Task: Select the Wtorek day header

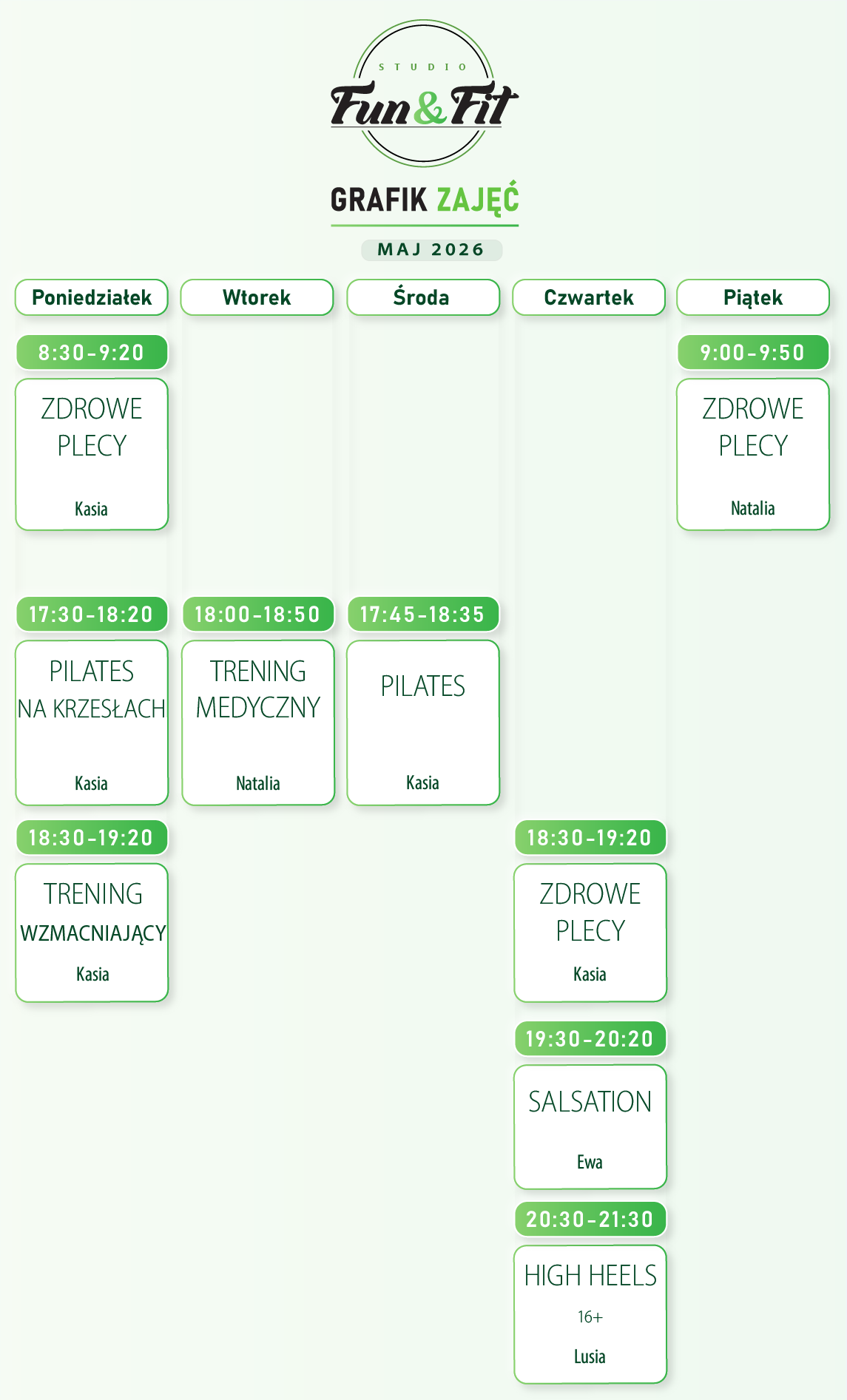Action: [x=257, y=297]
